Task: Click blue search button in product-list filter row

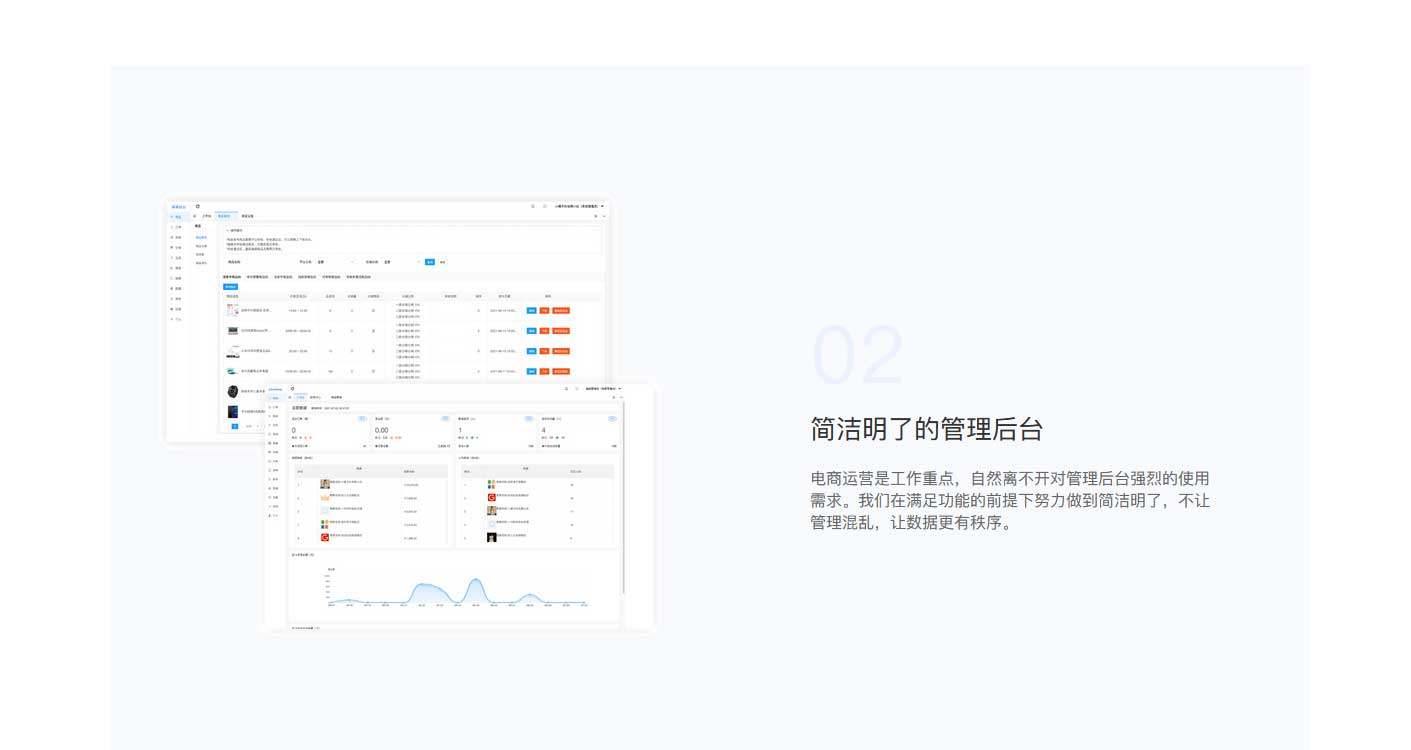Action: point(430,262)
